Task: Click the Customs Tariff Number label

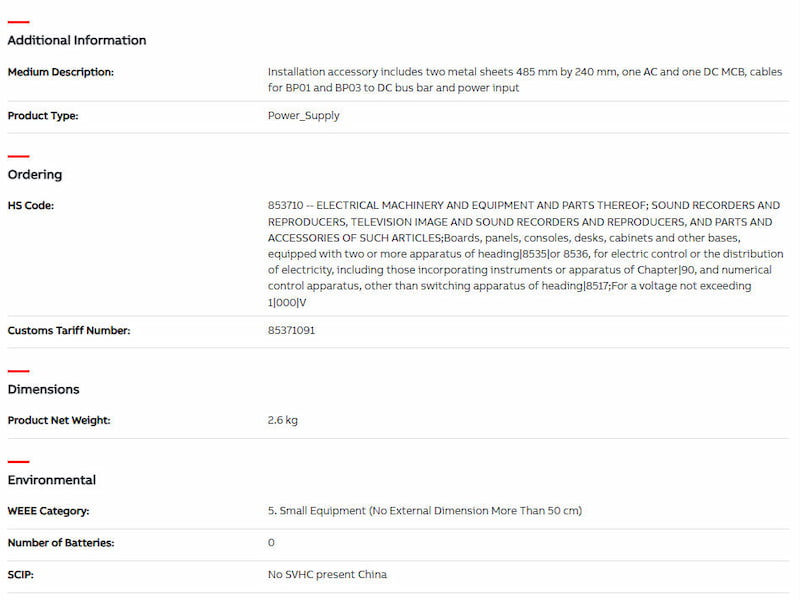Action: point(69,330)
